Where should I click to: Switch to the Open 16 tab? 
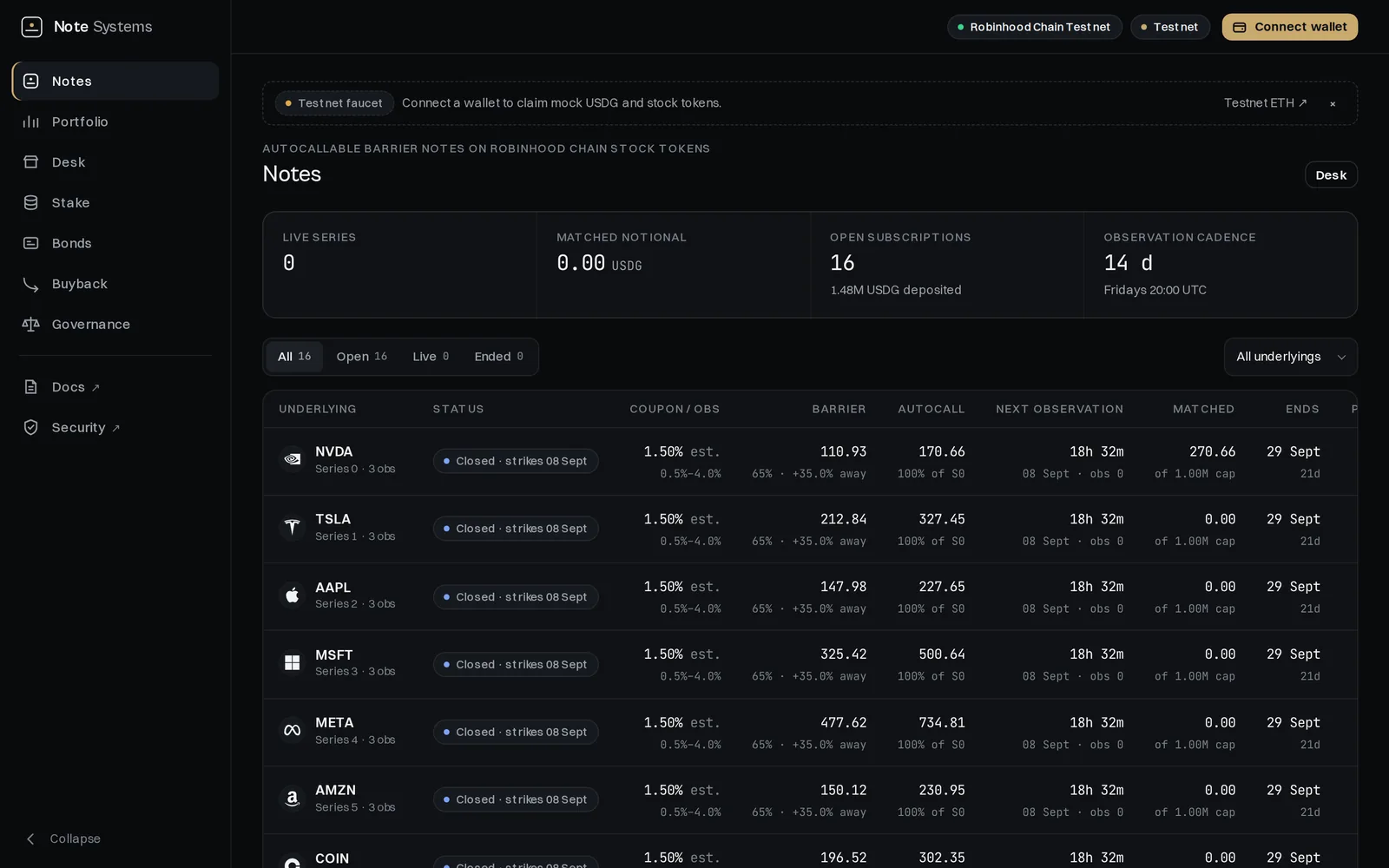click(362, 357)
